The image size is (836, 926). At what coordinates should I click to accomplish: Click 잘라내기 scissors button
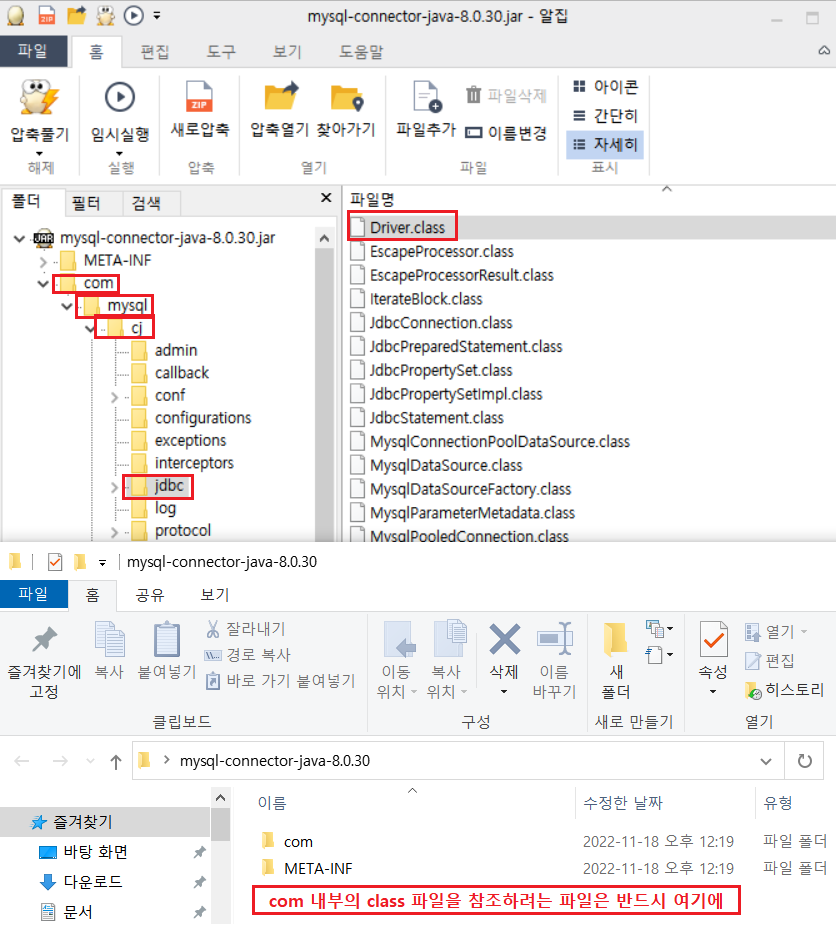click(245, 629)
